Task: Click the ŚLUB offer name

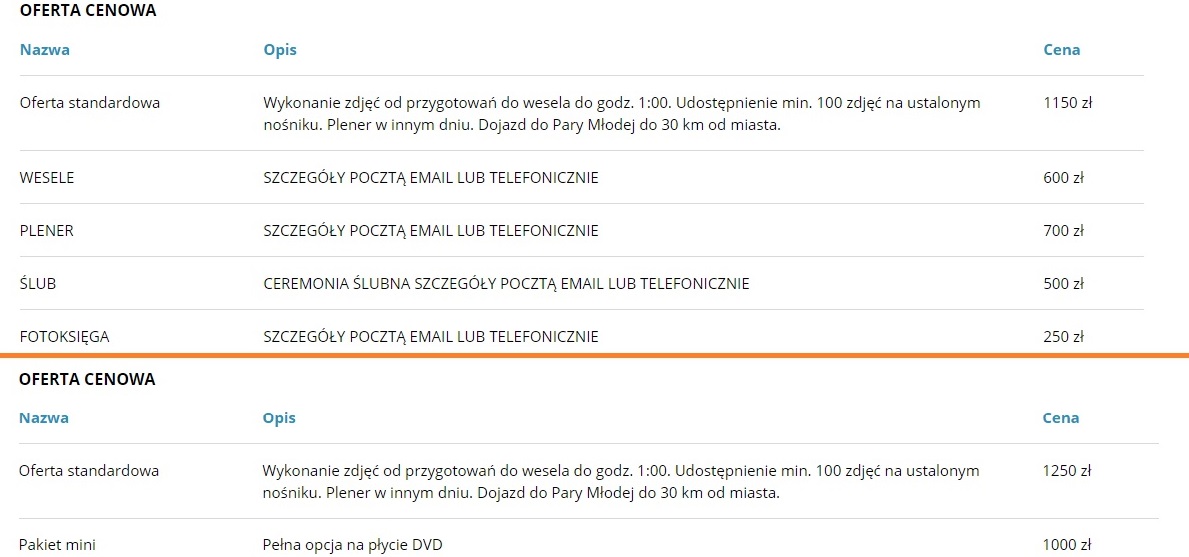Action: point(38,284)
